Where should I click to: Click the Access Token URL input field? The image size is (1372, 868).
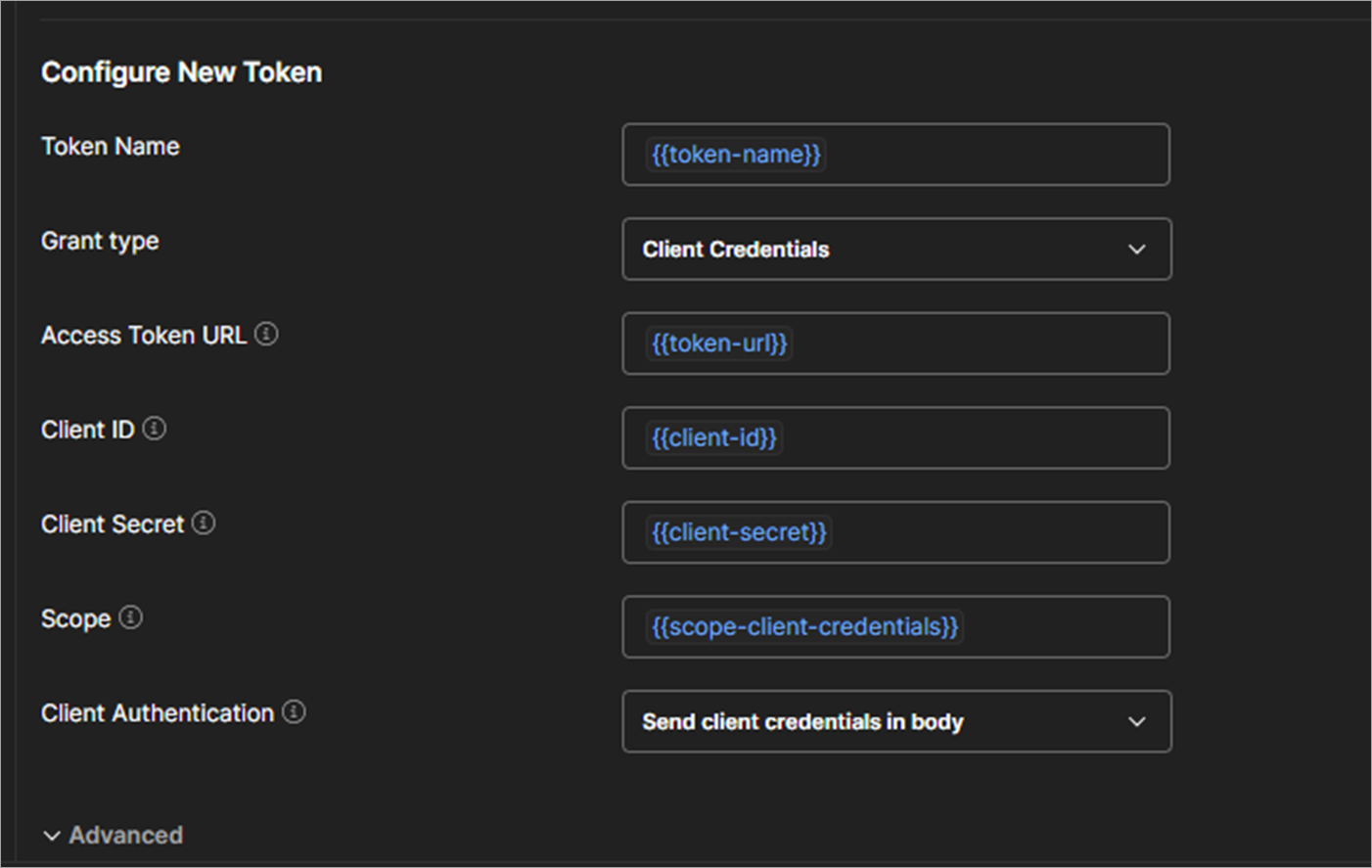click(895, 343)
